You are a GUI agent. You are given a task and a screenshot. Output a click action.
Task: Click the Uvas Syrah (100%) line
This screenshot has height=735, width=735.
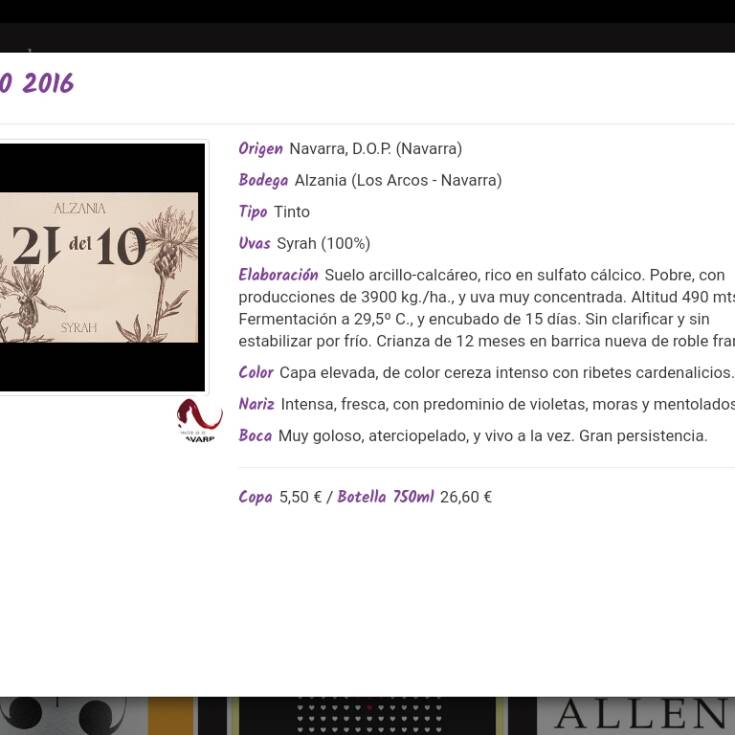304,244
